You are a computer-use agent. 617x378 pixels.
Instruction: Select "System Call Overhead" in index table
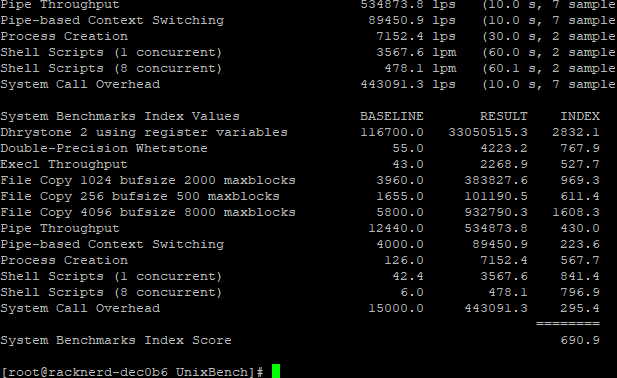(80, 308)
